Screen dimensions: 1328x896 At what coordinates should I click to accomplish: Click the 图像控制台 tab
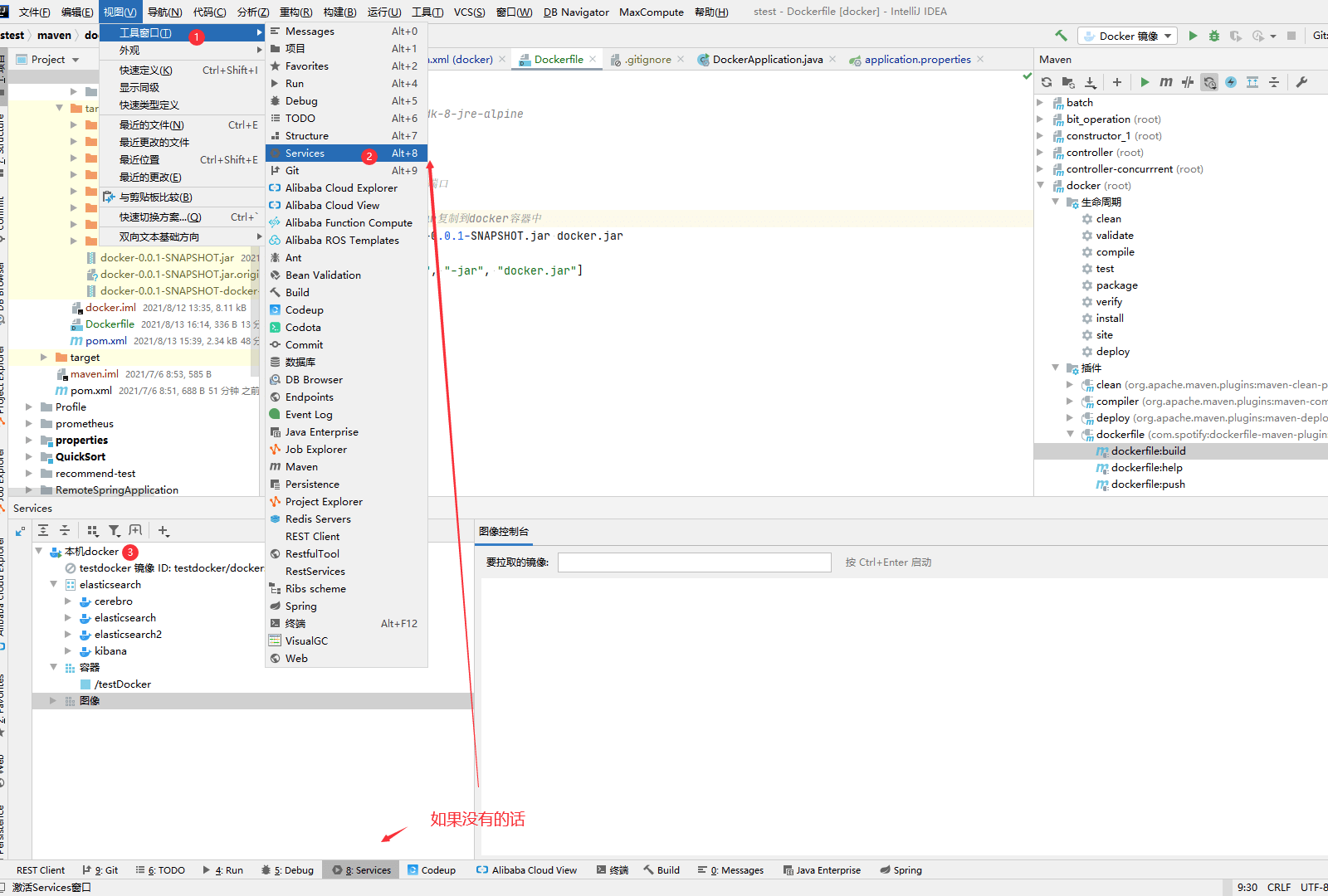(504, 532)
